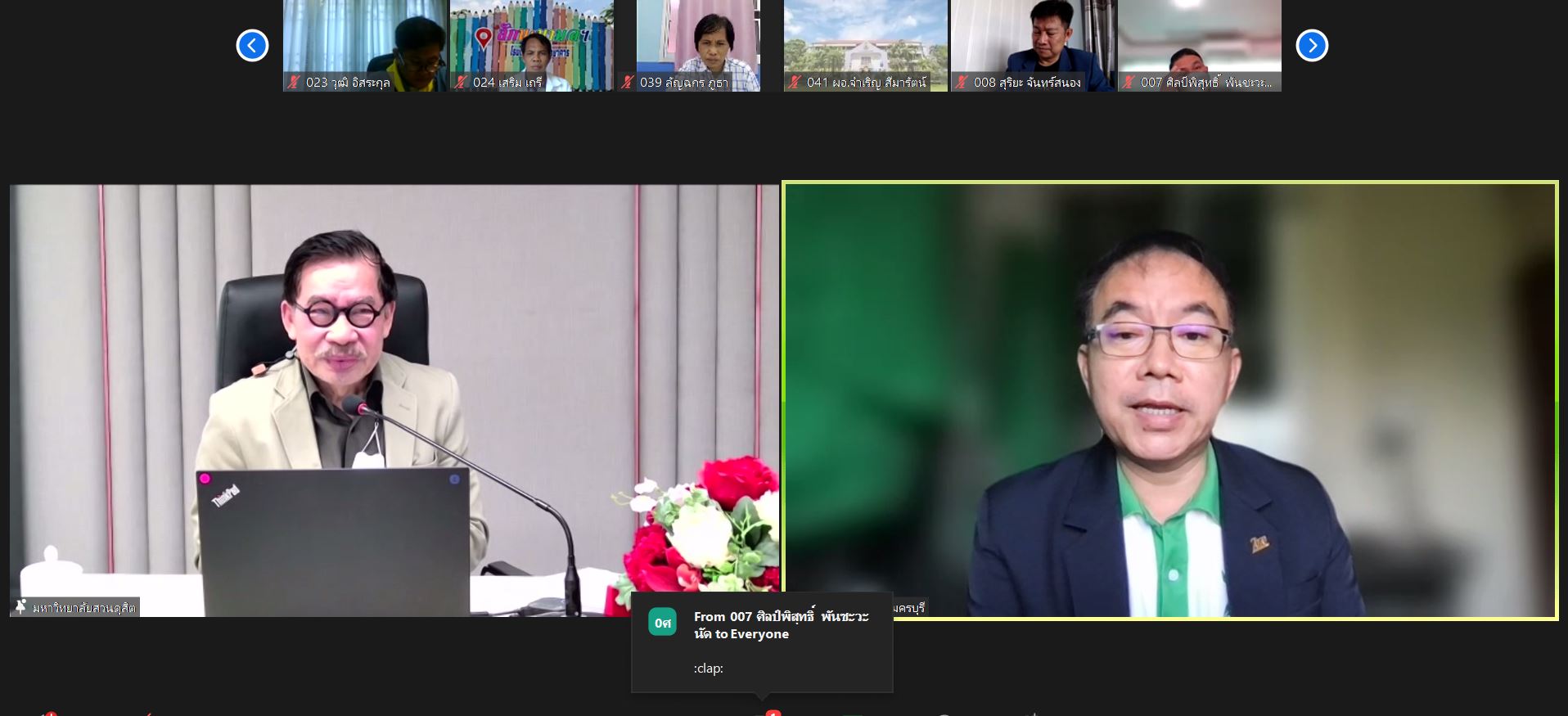Click the ':clap:' message text in popup
The width and height of the screenshot is (1568, 716).
709,668
